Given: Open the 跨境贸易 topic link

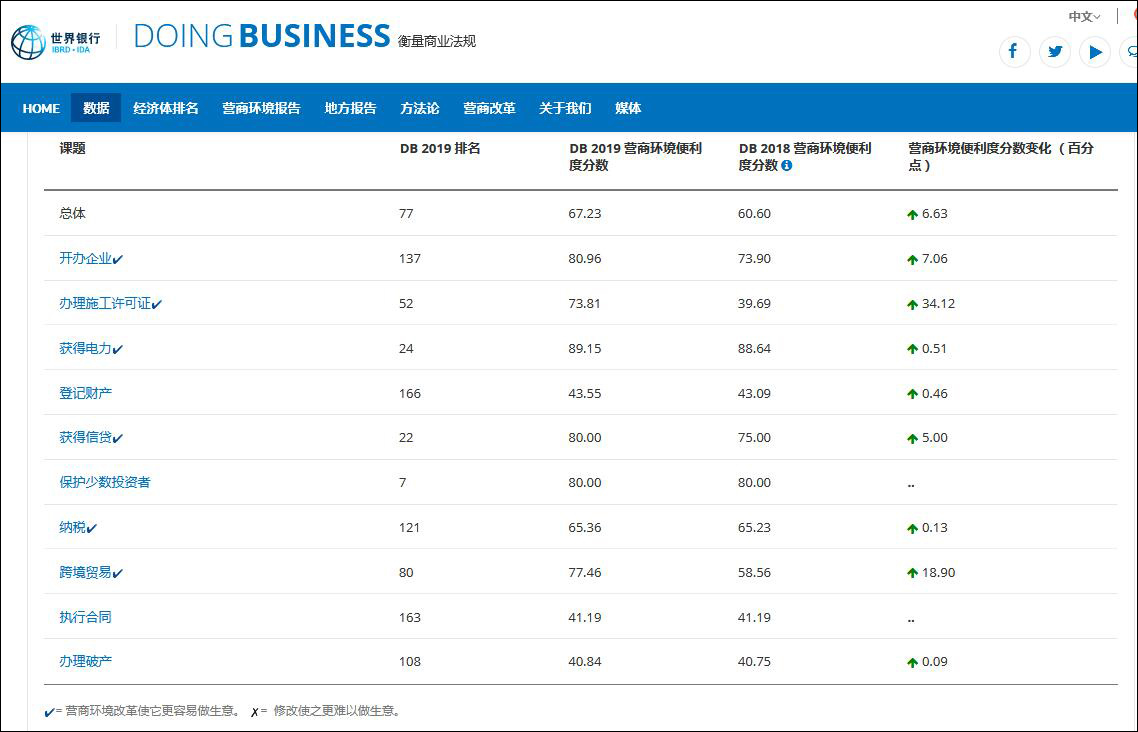Looking at the screenshot, I should click(86, 572).
